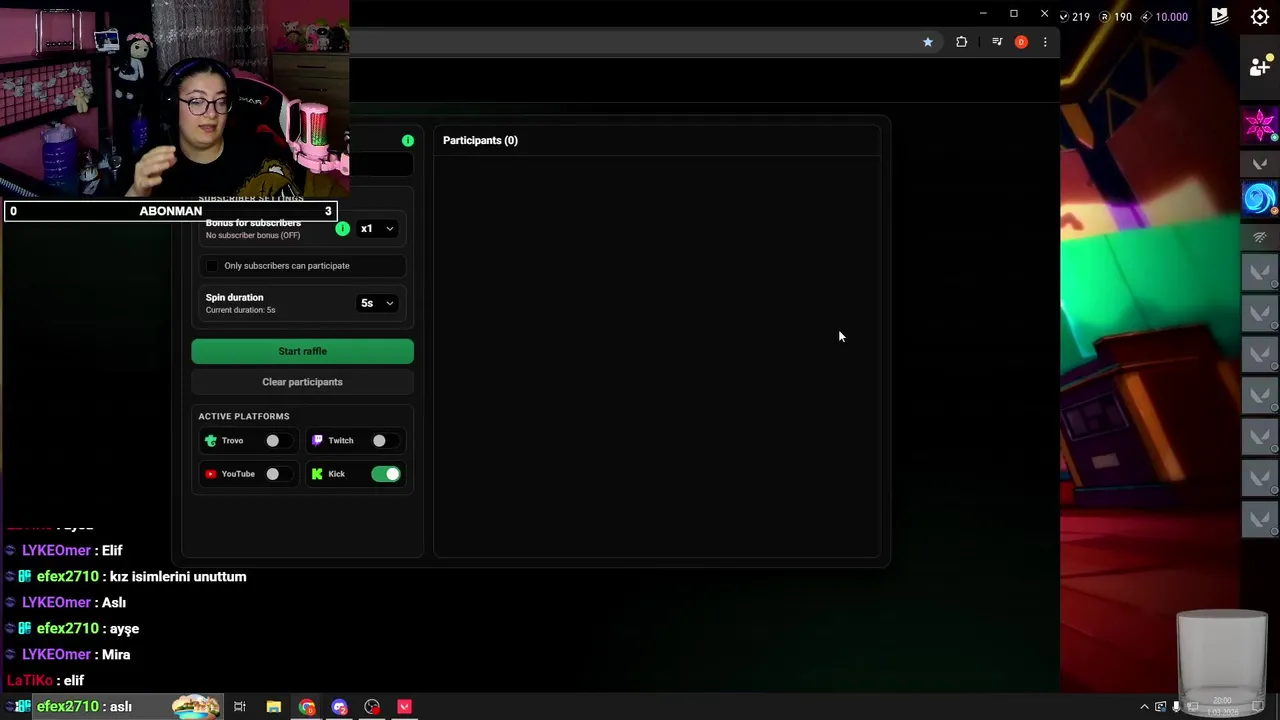Click the webcam overlay feed
Screen dimensions: 1280x720
(x=174, y=100)
